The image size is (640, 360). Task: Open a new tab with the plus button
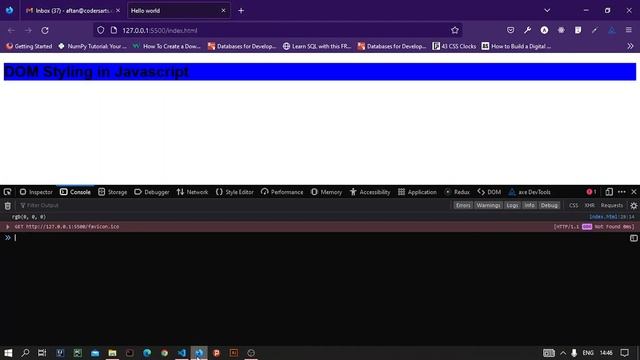coord(241,11)
